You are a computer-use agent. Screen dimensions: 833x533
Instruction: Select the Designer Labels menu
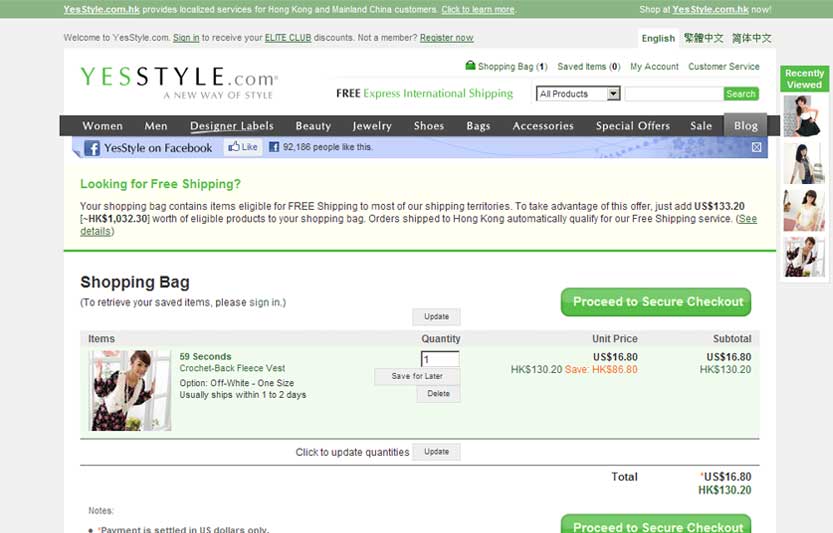point(232,126)
